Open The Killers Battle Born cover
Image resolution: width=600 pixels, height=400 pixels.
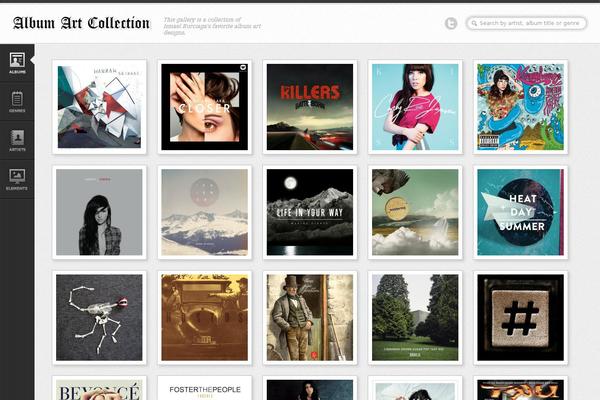tap(310, 107)
